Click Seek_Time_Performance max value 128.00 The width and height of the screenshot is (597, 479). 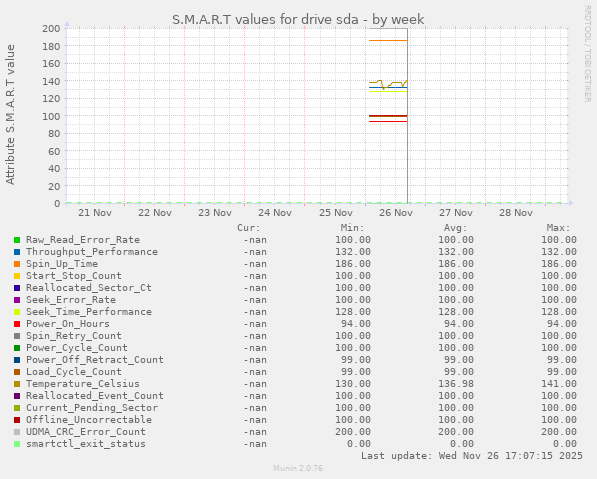coord(559,312)
